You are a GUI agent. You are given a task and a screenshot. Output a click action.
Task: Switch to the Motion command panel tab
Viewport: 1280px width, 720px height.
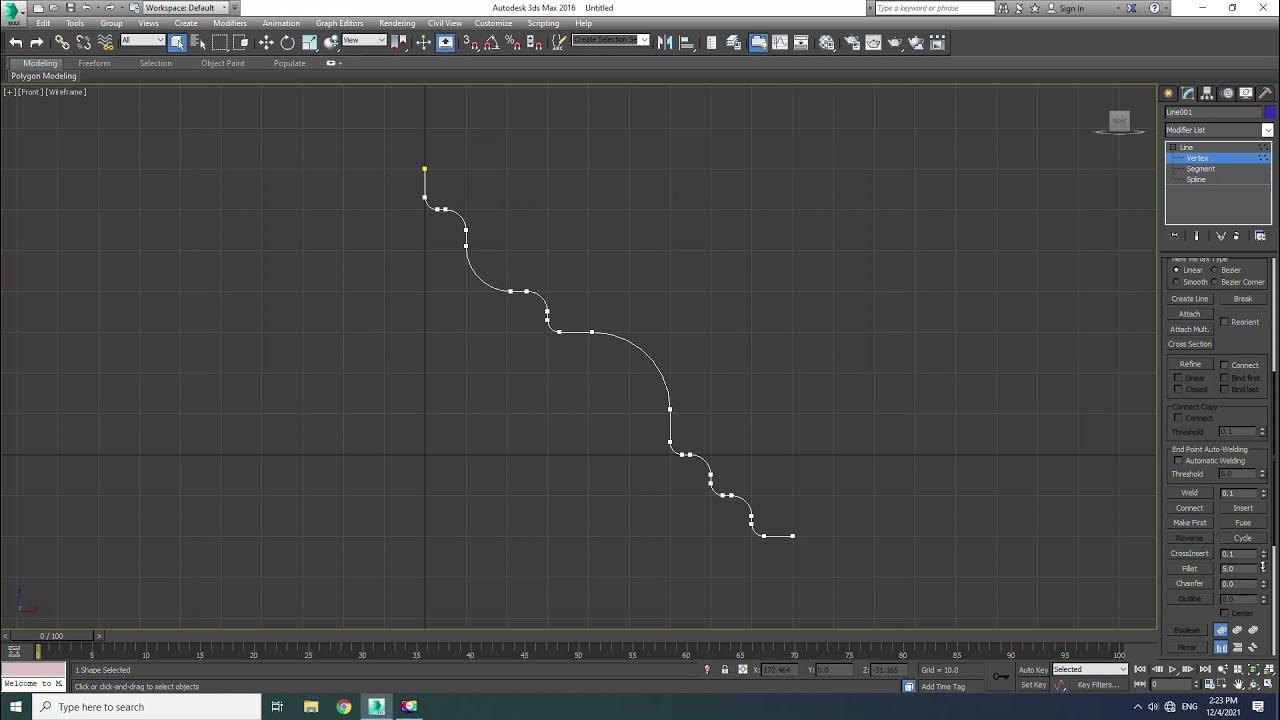[1227, 93]
